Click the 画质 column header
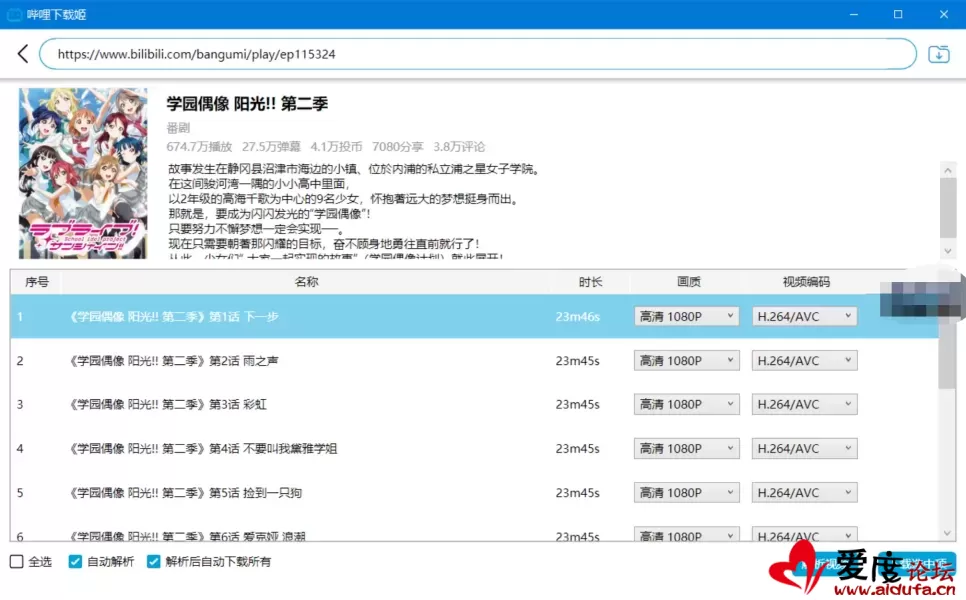This screenshot has width=966, height=600. coord(688,282)
